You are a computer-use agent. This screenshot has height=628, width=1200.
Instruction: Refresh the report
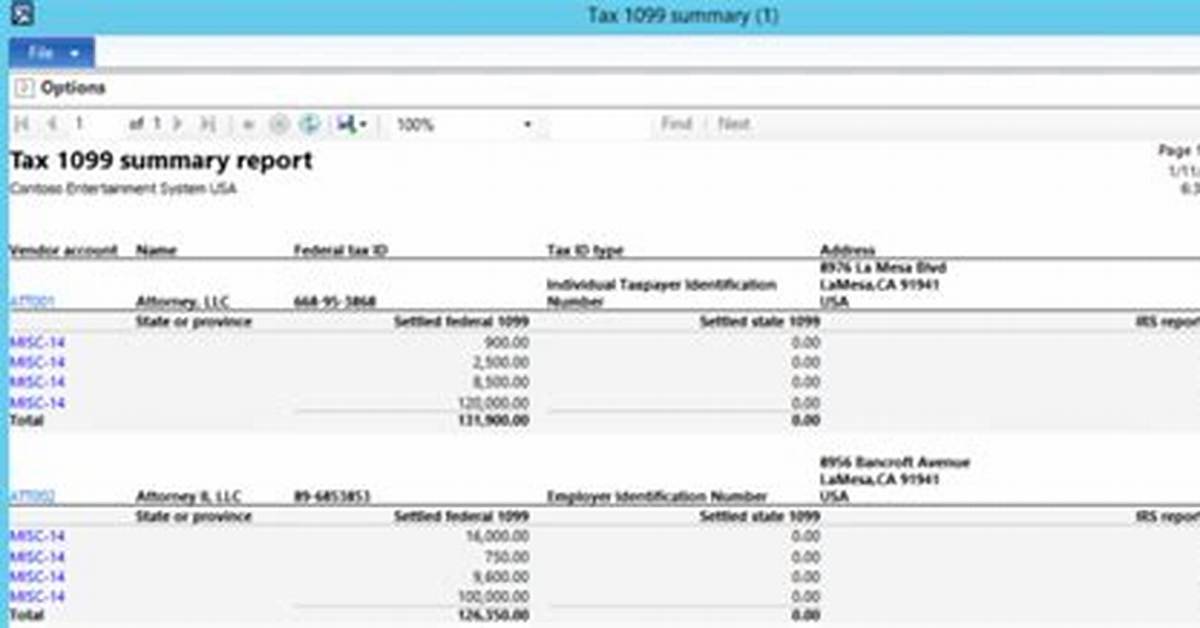(x=310, y=124)
